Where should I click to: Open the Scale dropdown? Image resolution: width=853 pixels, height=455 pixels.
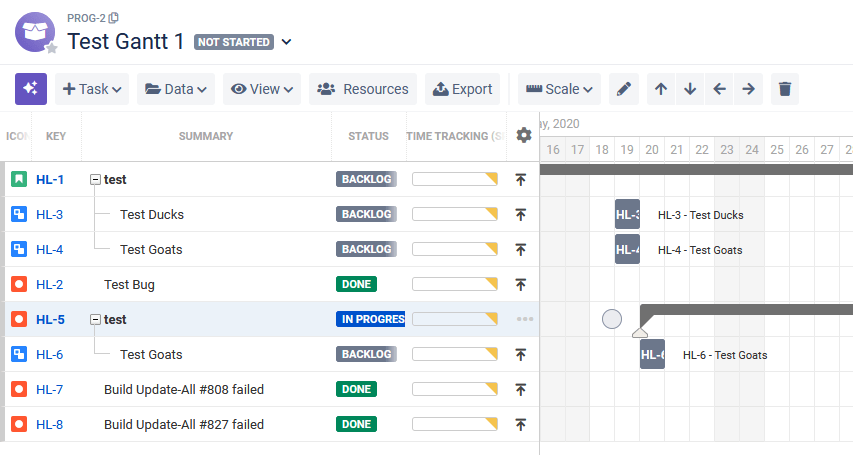click(x=559, y=89)
